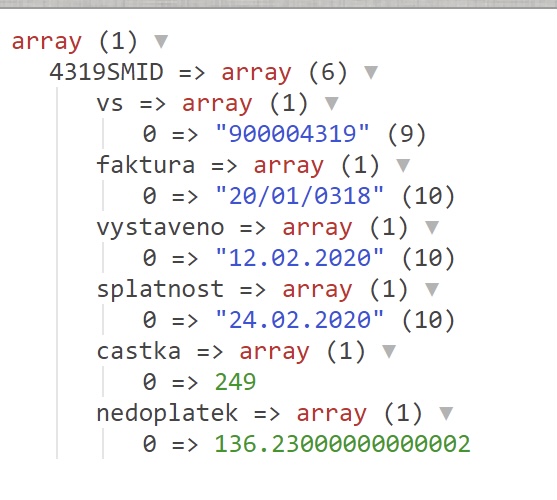Collapse the 4319SMID array (6) triangle
The height and width of the screenshot is (500, 557).
tap(371, 72)
